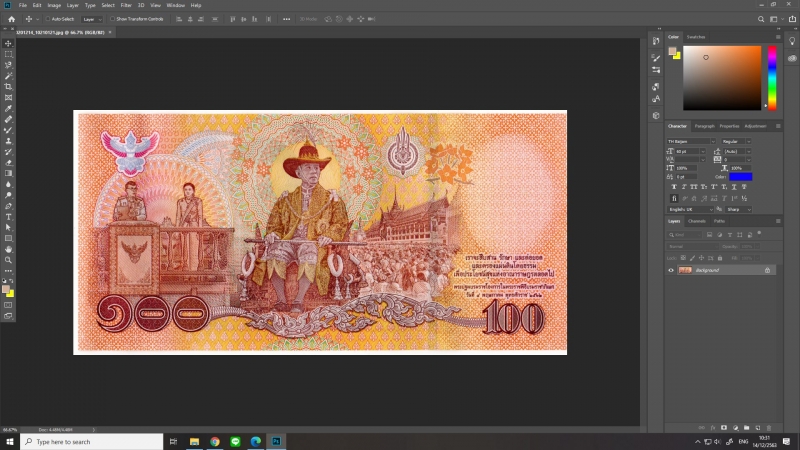The width and height of the screenshot is (800, 450).
Task: Select the Eraser tool
Action: pos(8,163)
